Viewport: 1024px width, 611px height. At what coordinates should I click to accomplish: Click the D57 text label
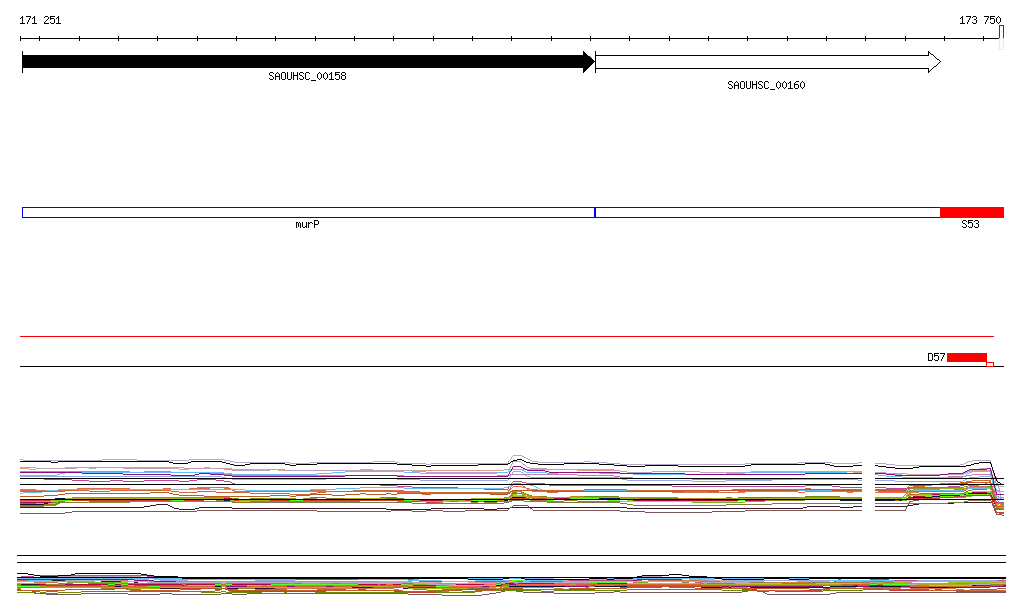[936, 357]
